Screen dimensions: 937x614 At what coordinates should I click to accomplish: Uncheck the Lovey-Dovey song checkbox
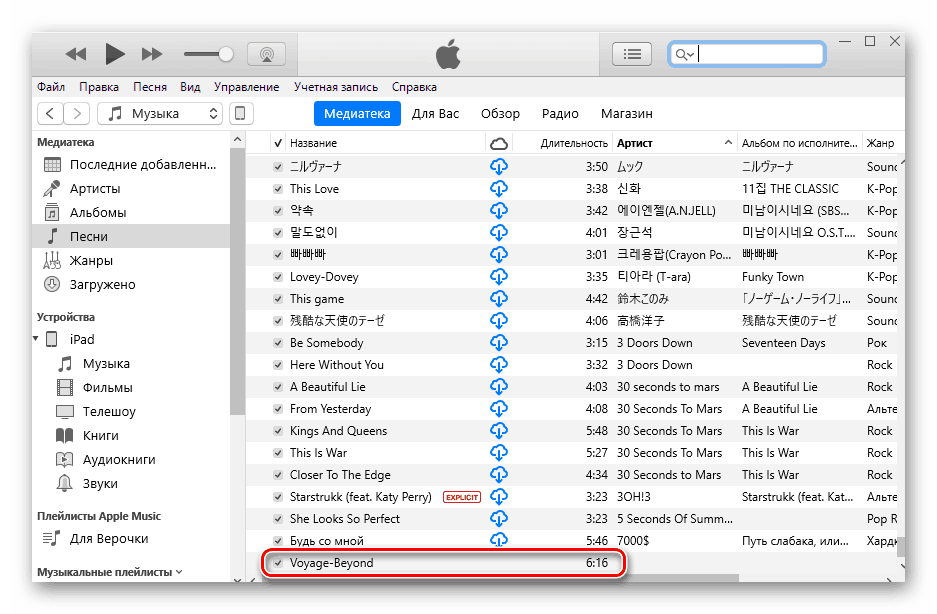(278, 277)
